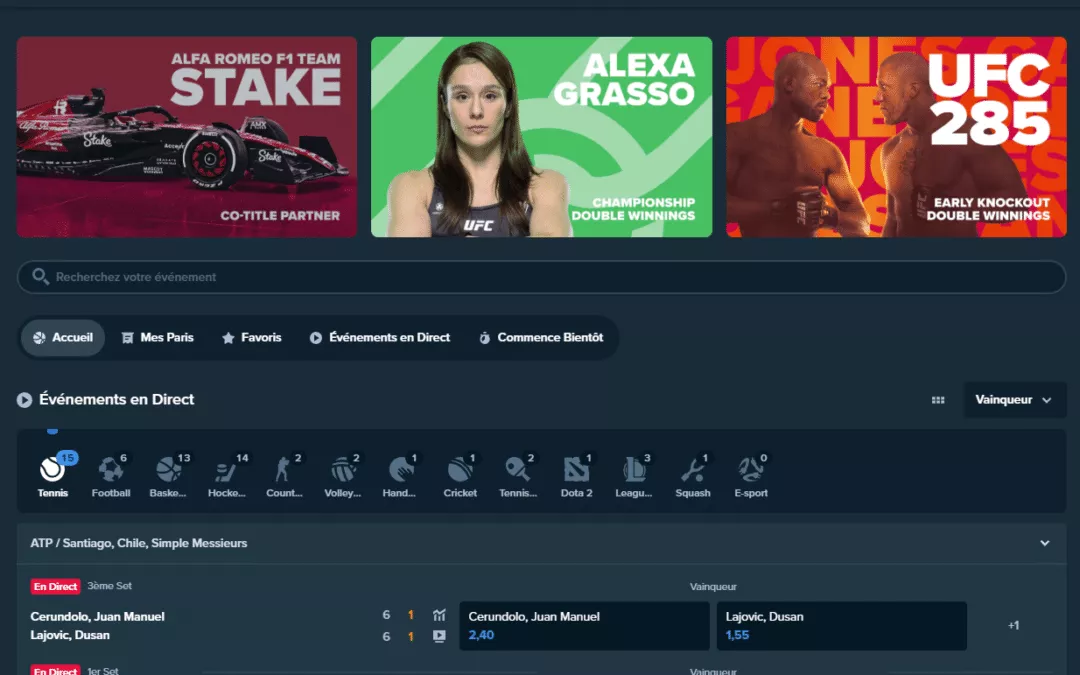
Task: Go to the Mes Paris tab
Action: pos(157,338)
